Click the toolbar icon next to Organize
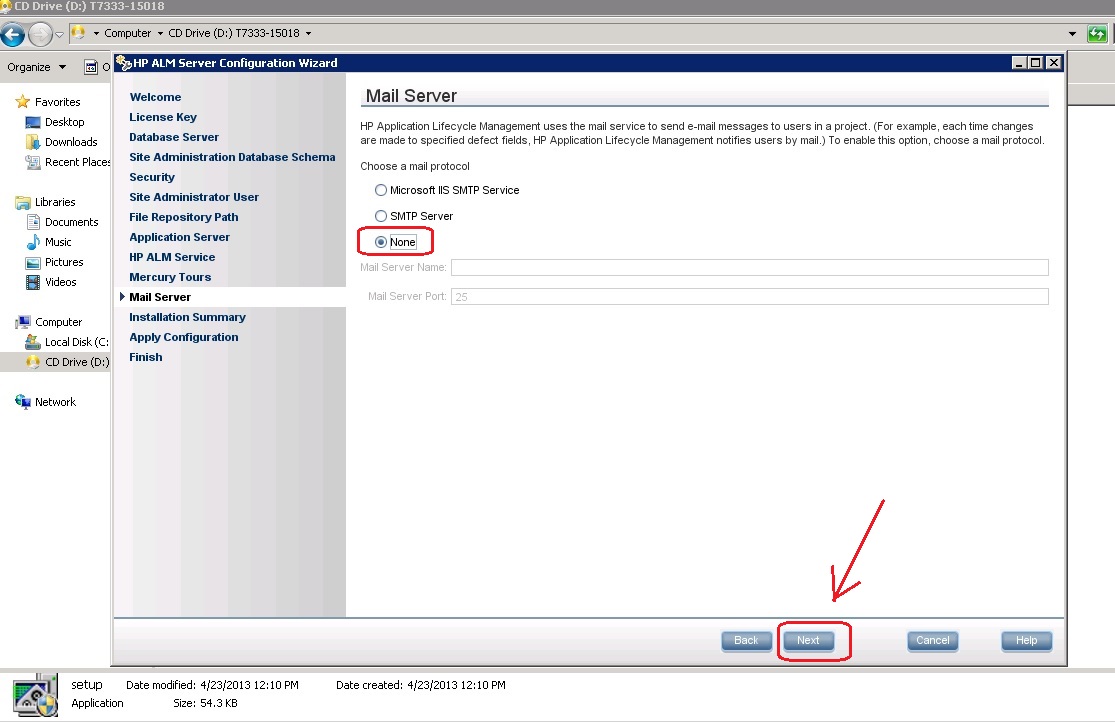 pyautogui.click(x=91, y=67)
